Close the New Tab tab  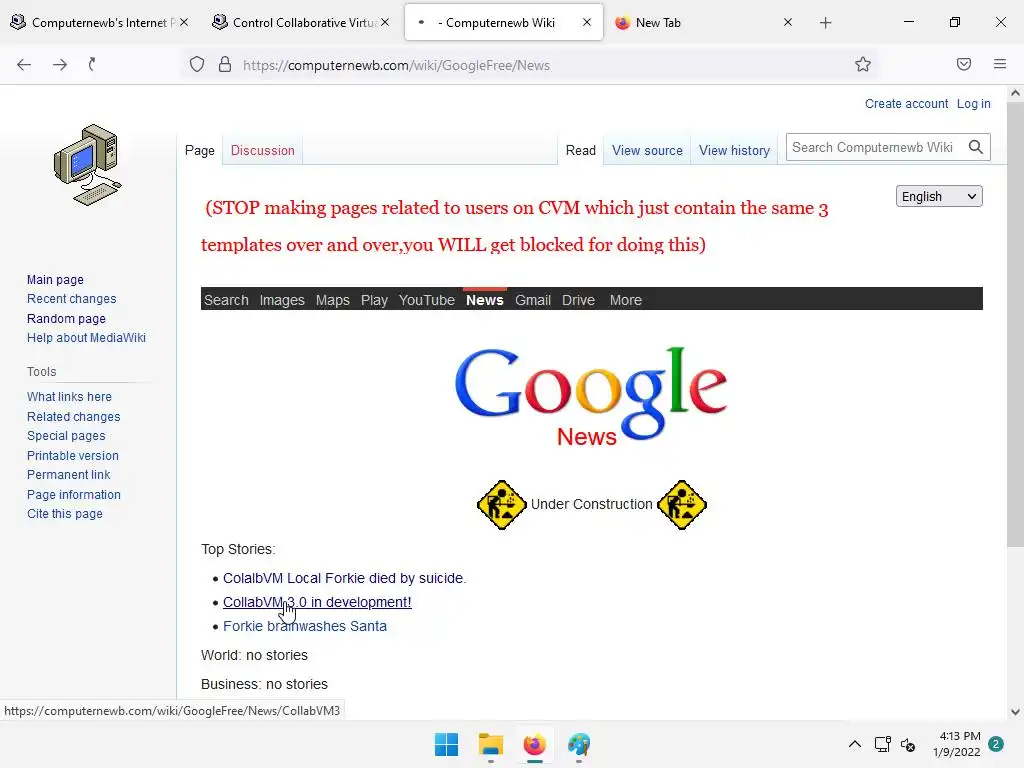(x=788, y=22)
